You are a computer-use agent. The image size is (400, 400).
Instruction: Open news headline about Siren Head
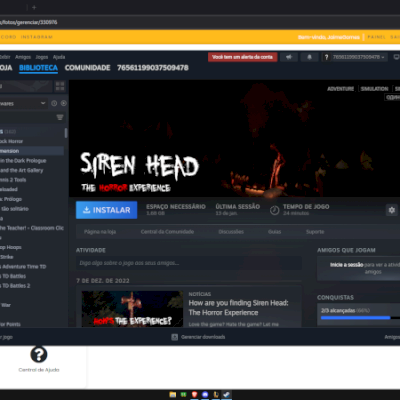pyautogui.click(x=238, y=308)
